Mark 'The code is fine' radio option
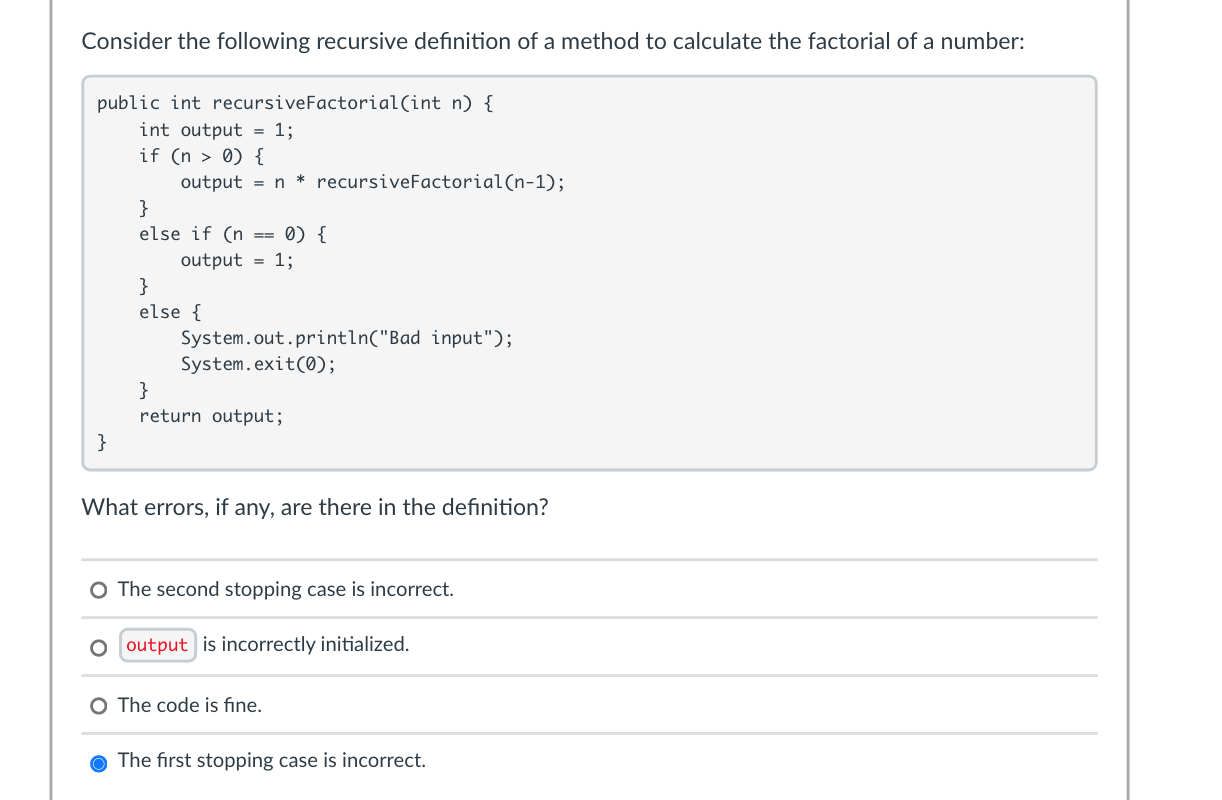Screen dimensions: 1222x800 pyautogui.click(x=98, y=706)
